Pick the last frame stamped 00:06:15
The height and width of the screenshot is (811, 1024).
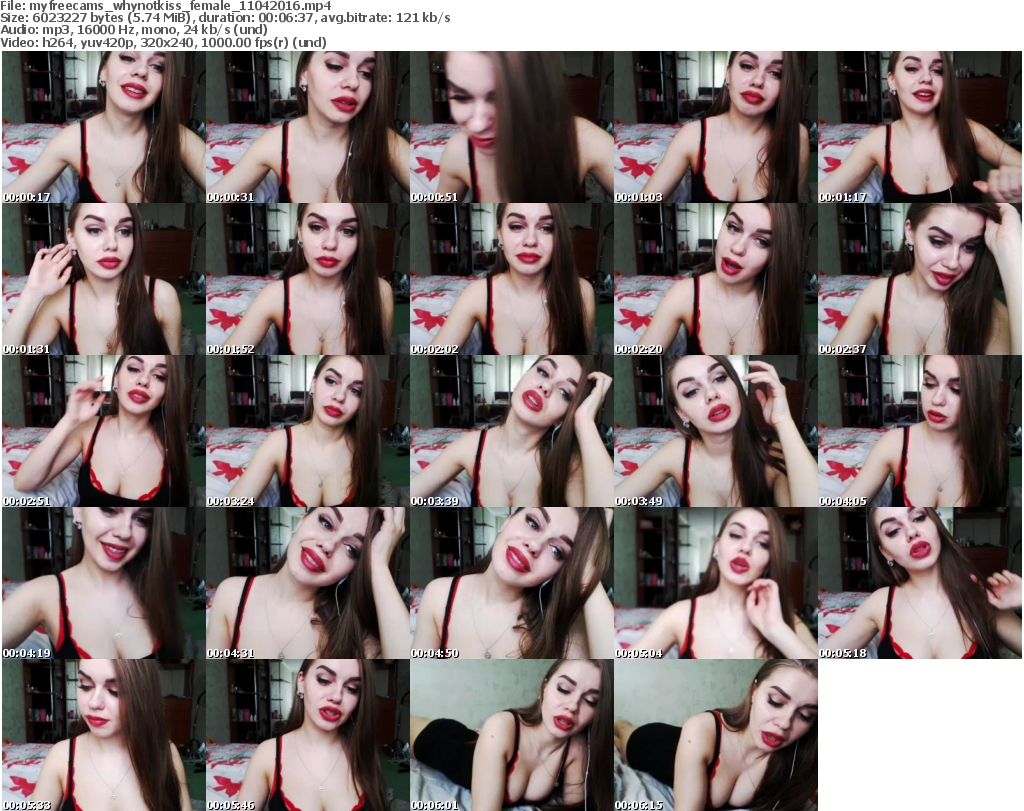[715, 735]
